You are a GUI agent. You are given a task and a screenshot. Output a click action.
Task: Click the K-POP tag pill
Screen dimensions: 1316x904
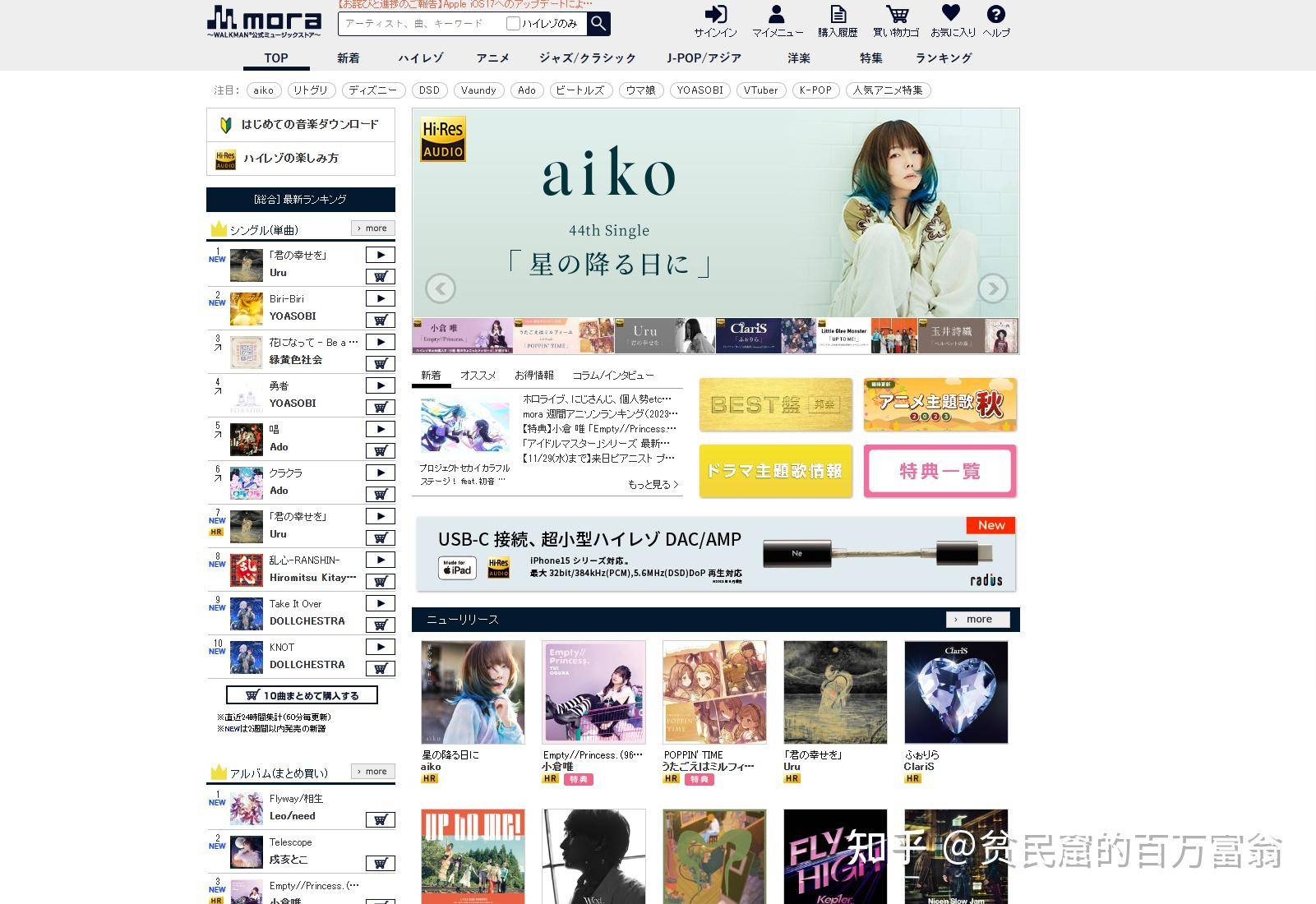(815, 90)
